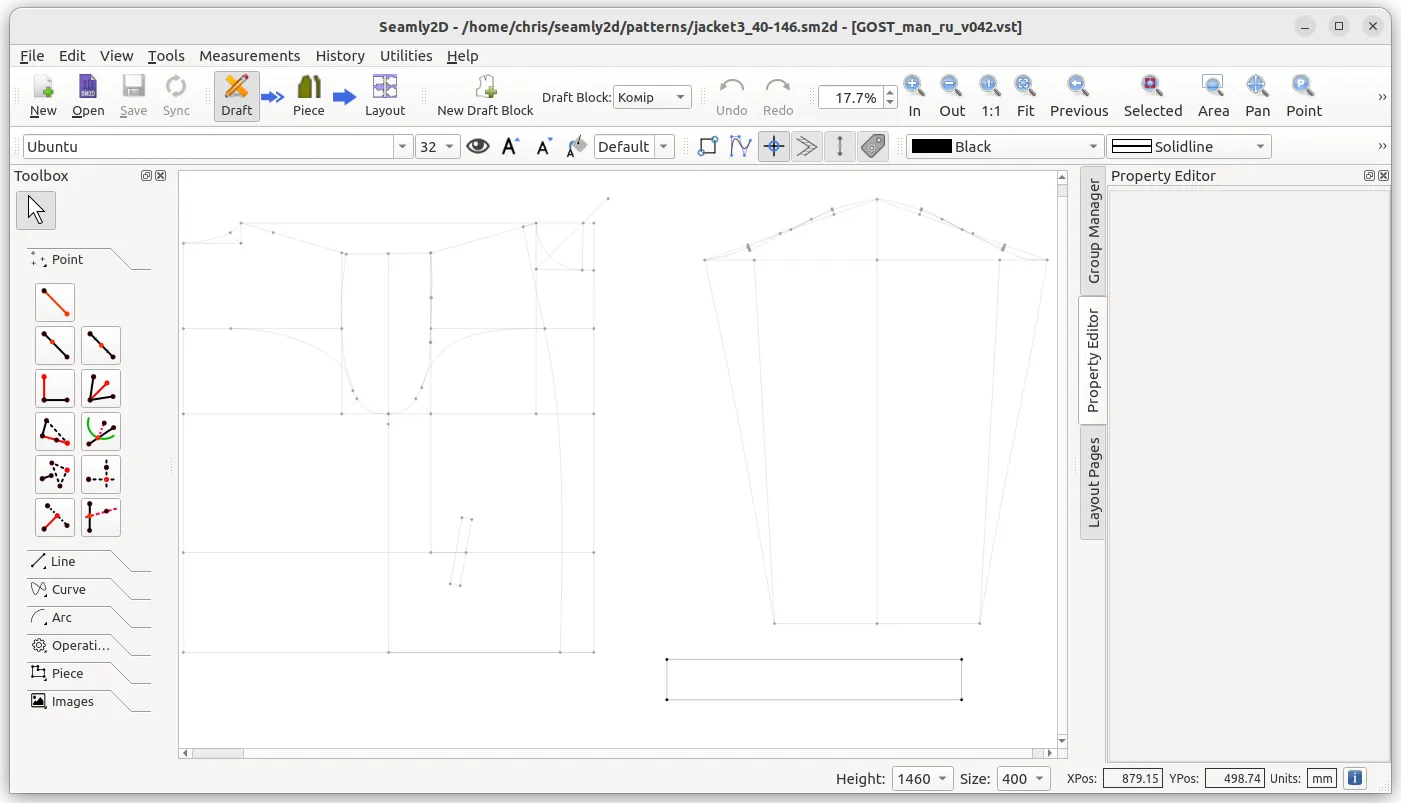
Task: Open the Utilities menu
Action: tap(406, 56)
